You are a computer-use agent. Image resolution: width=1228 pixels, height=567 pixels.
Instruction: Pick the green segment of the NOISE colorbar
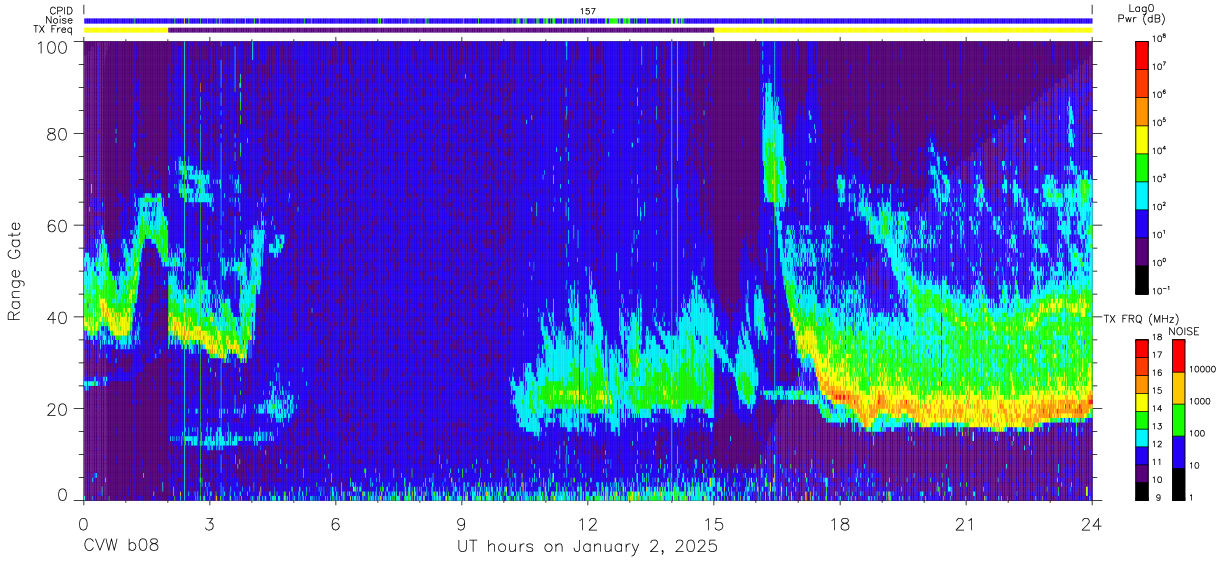click(x=1178, y=420)
